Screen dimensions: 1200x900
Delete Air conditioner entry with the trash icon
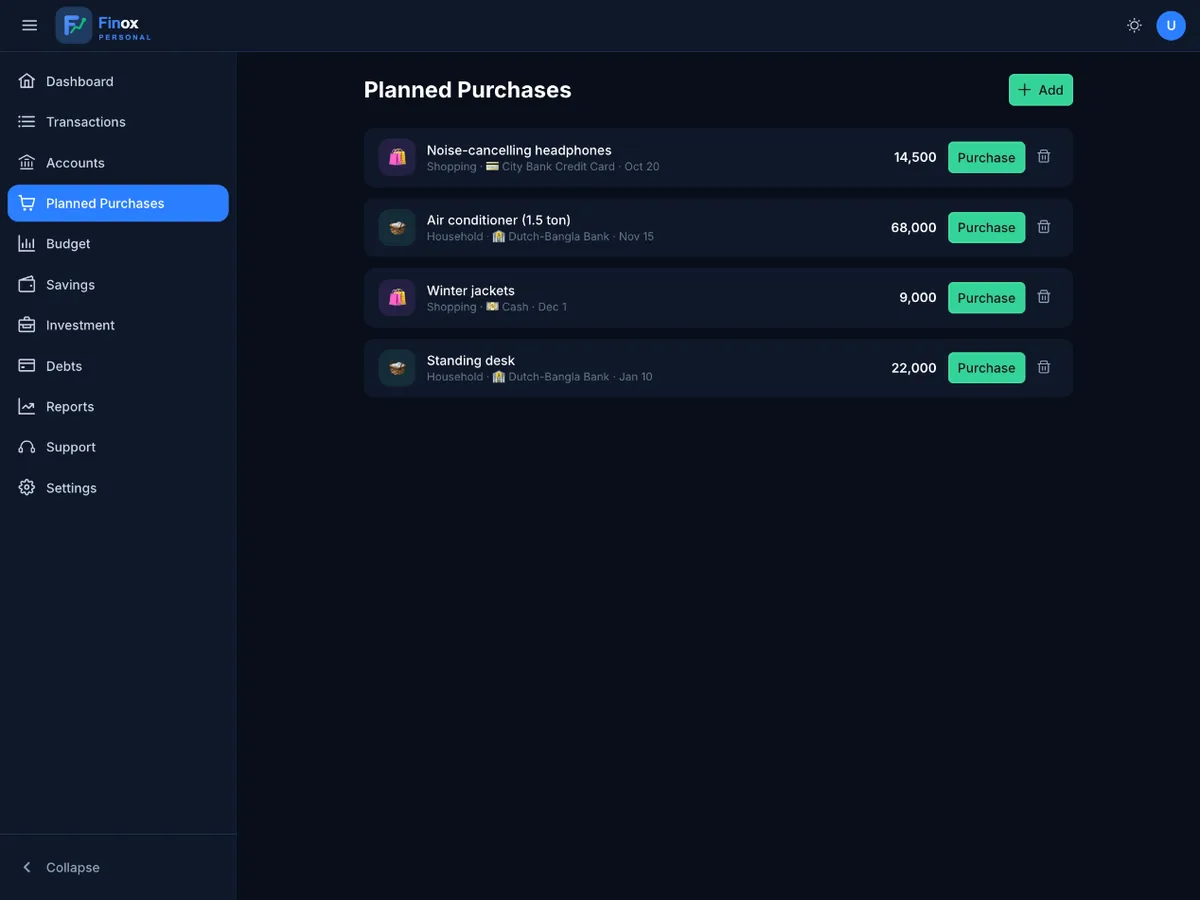pos(1044,227)
